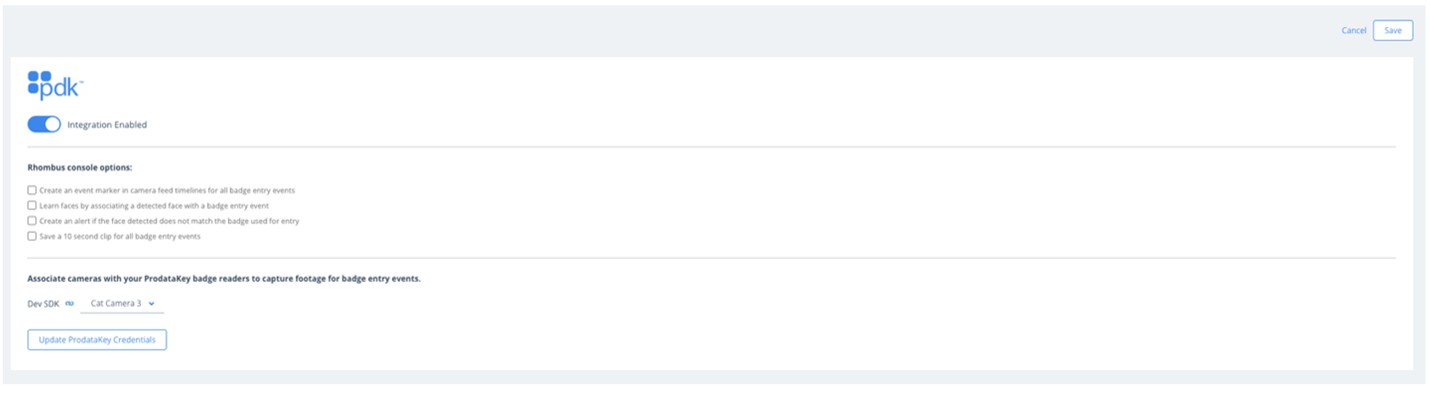Enable learn faces by associating detected face checkbox
1430x394 pixels.
pos(32,205)
